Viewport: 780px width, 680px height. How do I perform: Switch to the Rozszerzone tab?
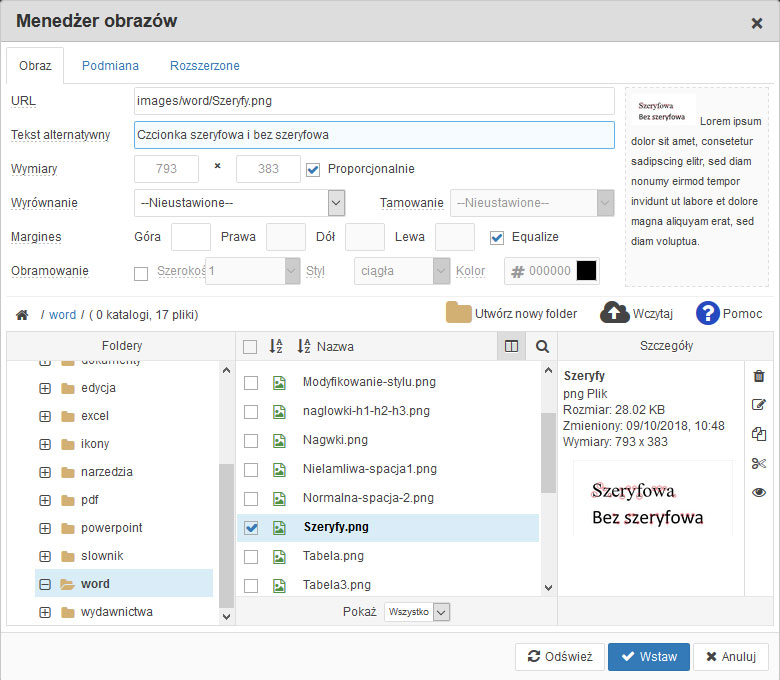[204, 66]
